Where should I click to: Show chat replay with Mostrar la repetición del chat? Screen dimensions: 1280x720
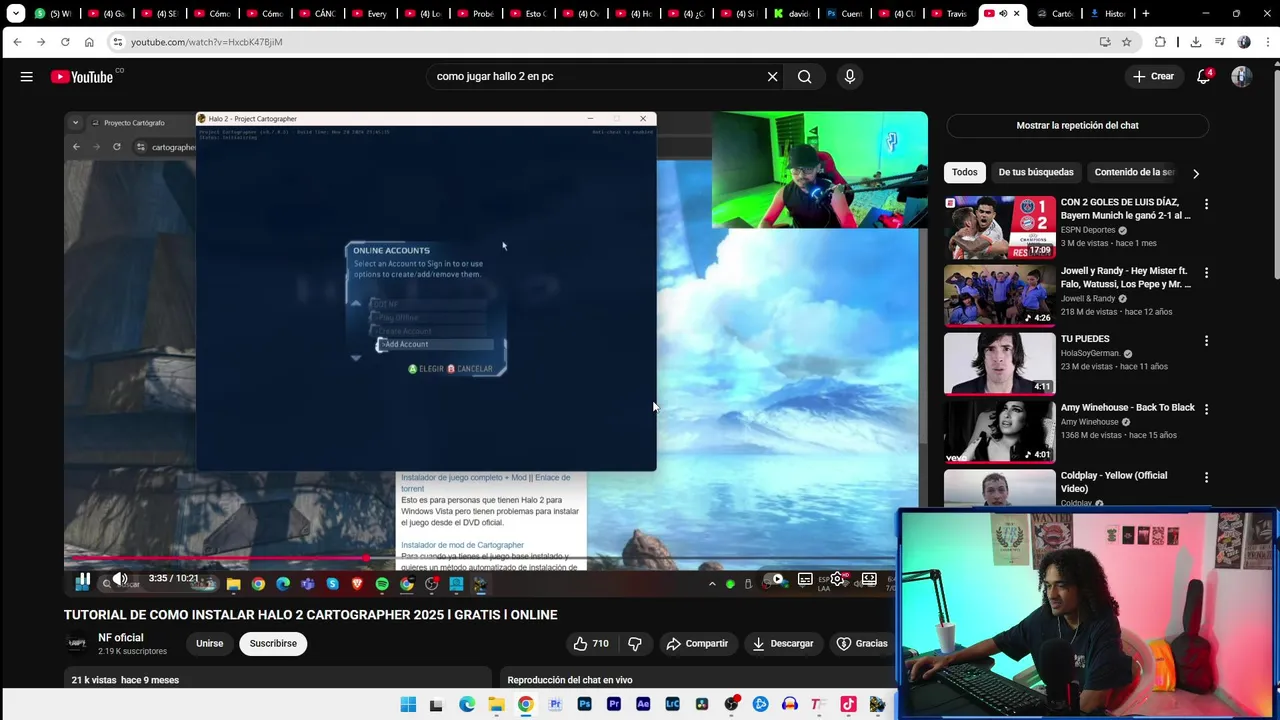pyautogui.click(x=1077, y=126)
